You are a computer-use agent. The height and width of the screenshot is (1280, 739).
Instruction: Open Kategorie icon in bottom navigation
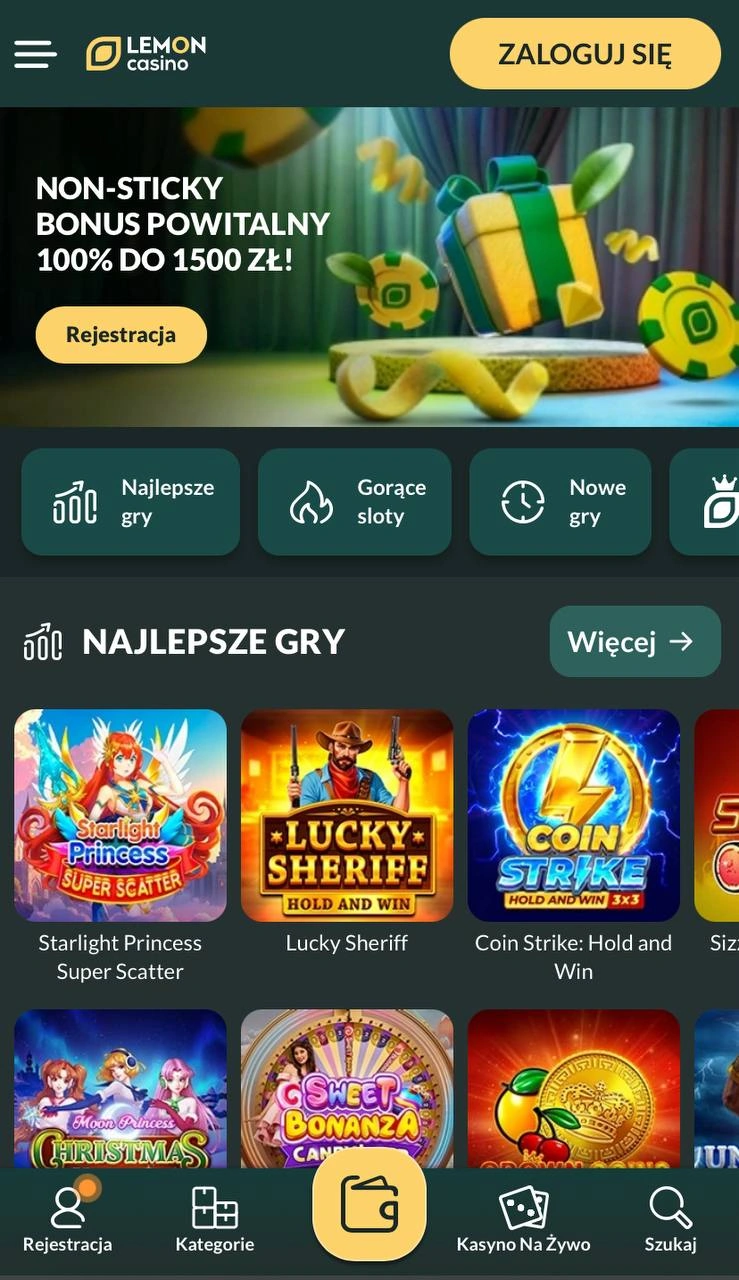click(x=215, y=1208)
